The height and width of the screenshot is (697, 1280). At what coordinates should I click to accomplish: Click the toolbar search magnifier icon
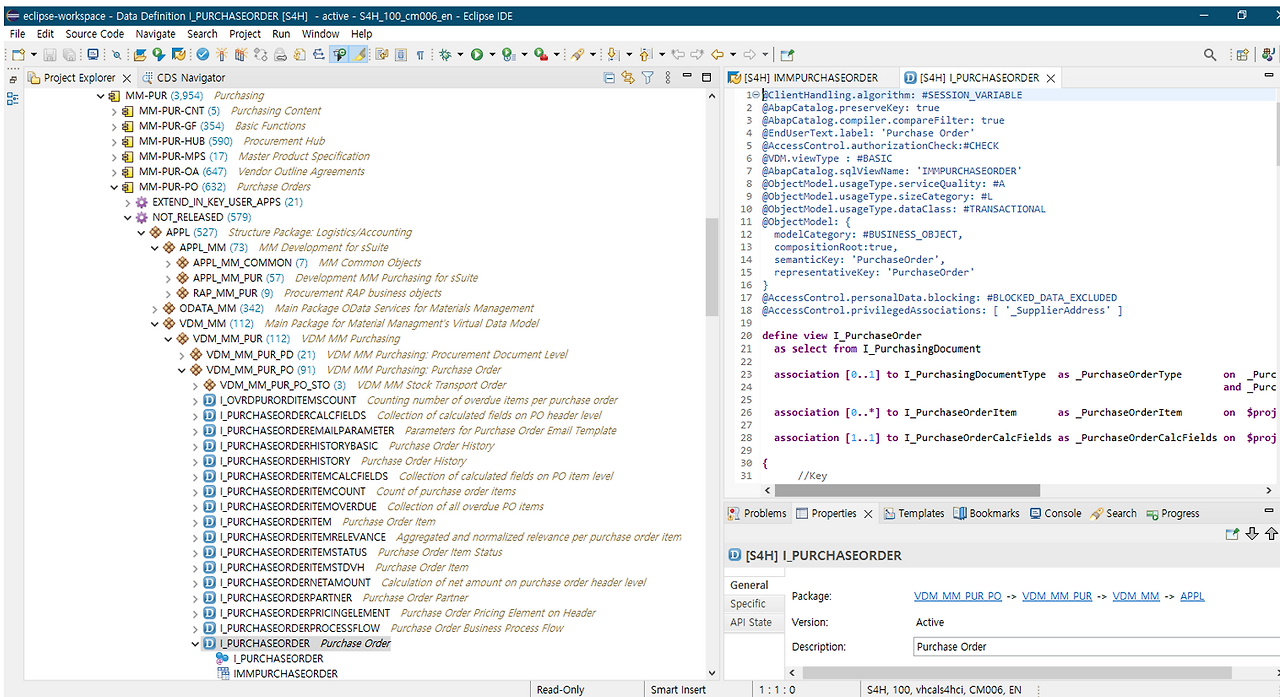[1210, 55]
